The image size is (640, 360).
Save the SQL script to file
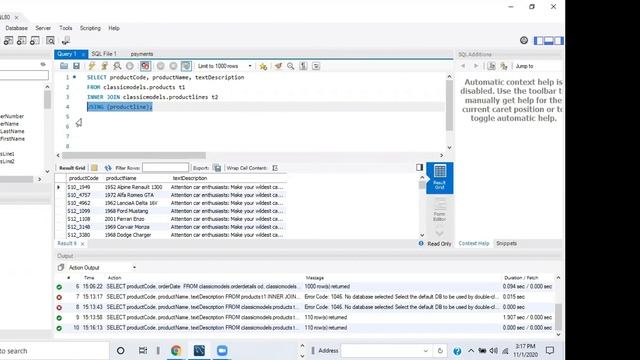point(76,66)
